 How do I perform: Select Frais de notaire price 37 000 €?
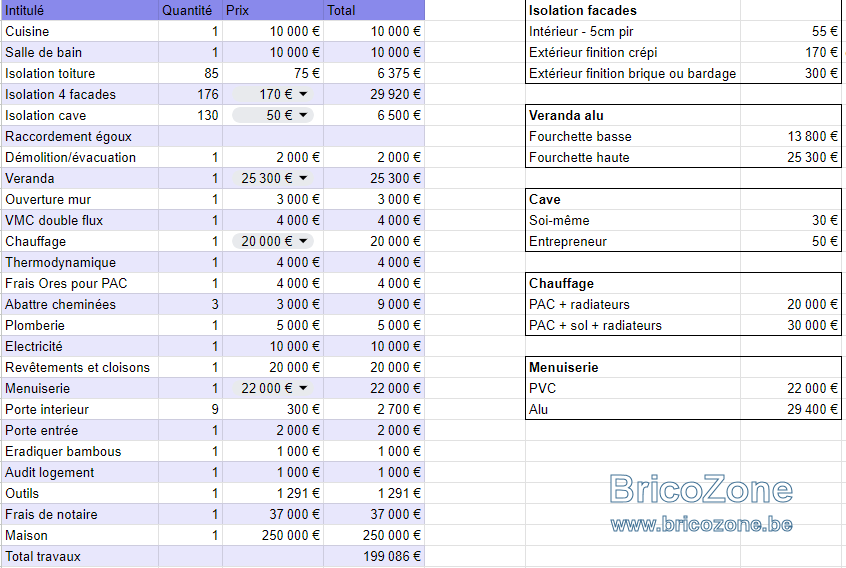pyautogui.click(x=273, y=515)
